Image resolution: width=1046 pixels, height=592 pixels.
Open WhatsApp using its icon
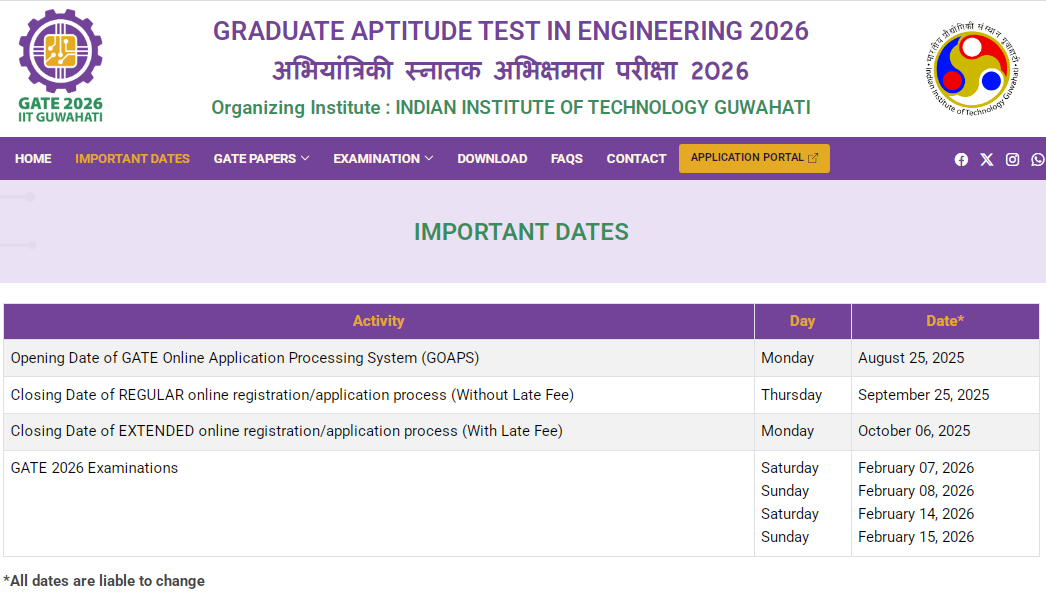pos(1038,159)
